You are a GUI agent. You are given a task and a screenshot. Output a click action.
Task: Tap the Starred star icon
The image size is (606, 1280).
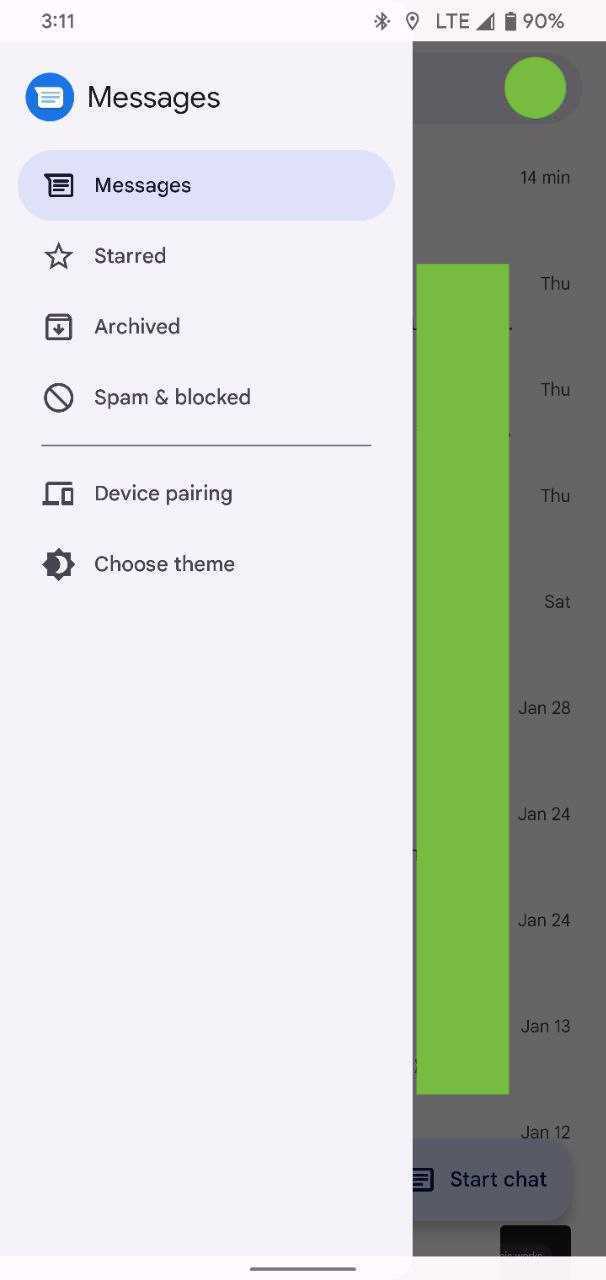click(x=59, y=256)
